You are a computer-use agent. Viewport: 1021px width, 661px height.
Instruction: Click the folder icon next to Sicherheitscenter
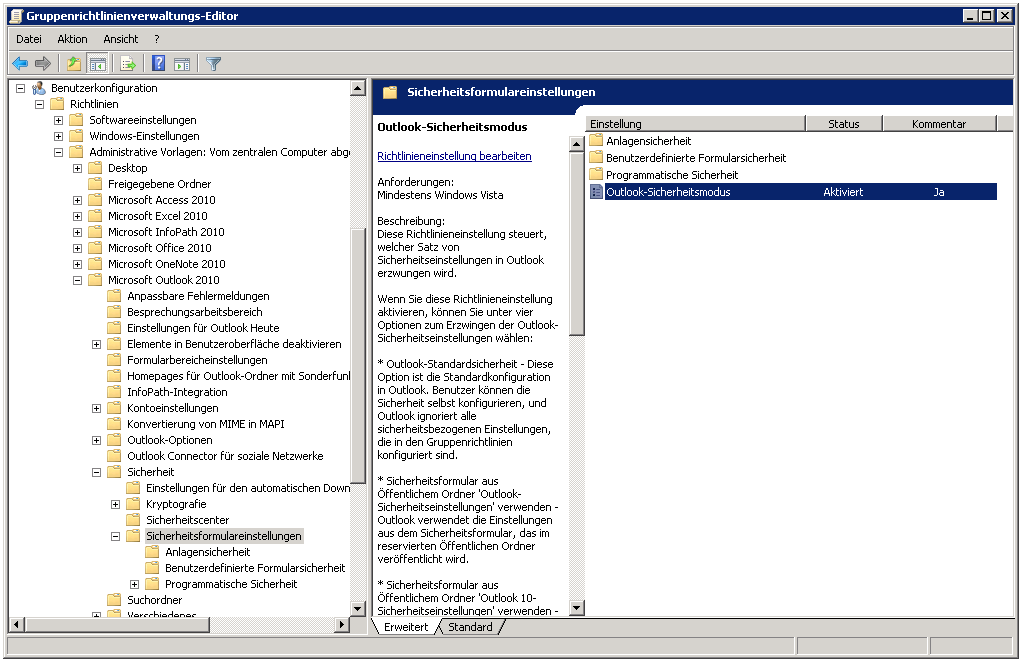pos(133,520)
